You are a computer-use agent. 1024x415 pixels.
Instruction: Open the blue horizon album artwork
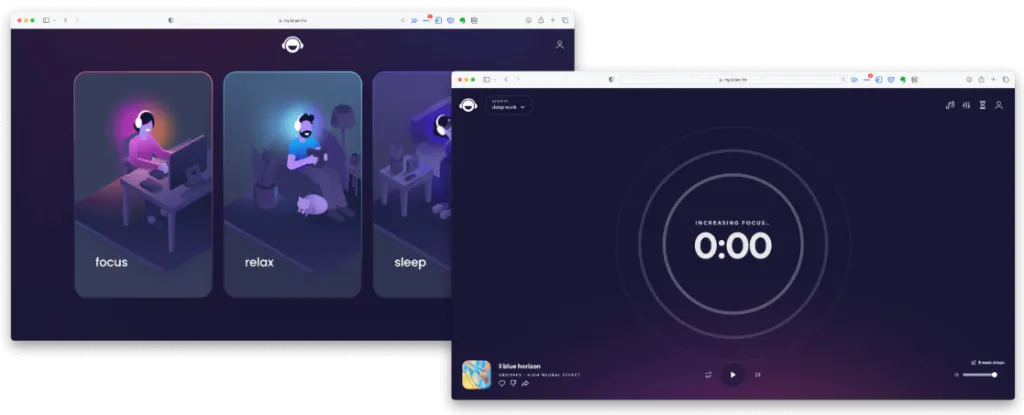tap(477, 374)
